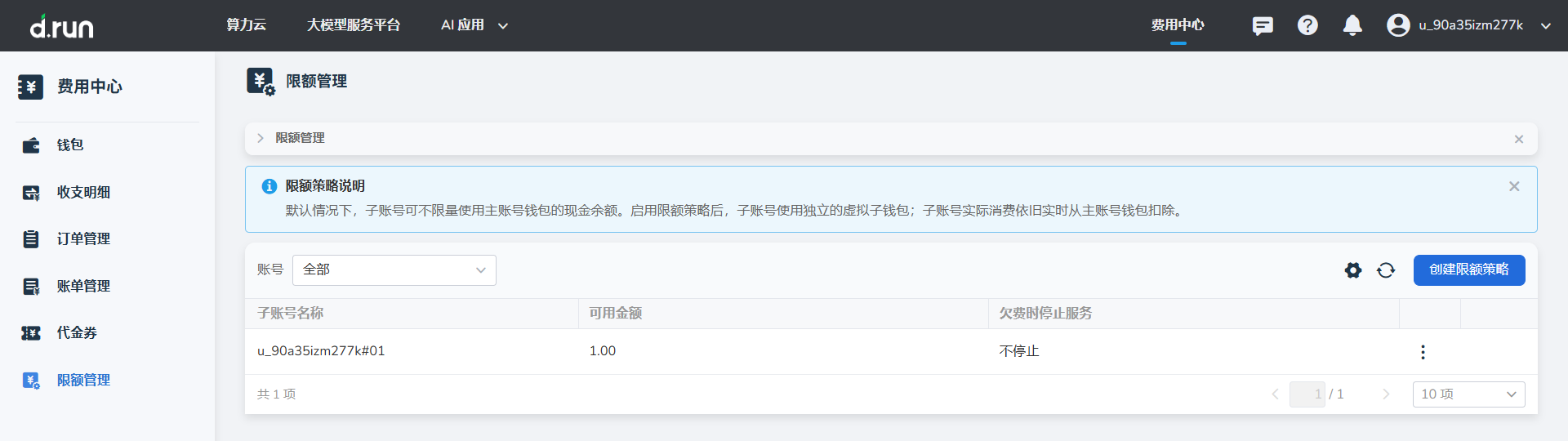Image resolution: width=1568 pixels, height=441 pixels.
Task: Open table column settings gear
Action: click(1353, 270)
